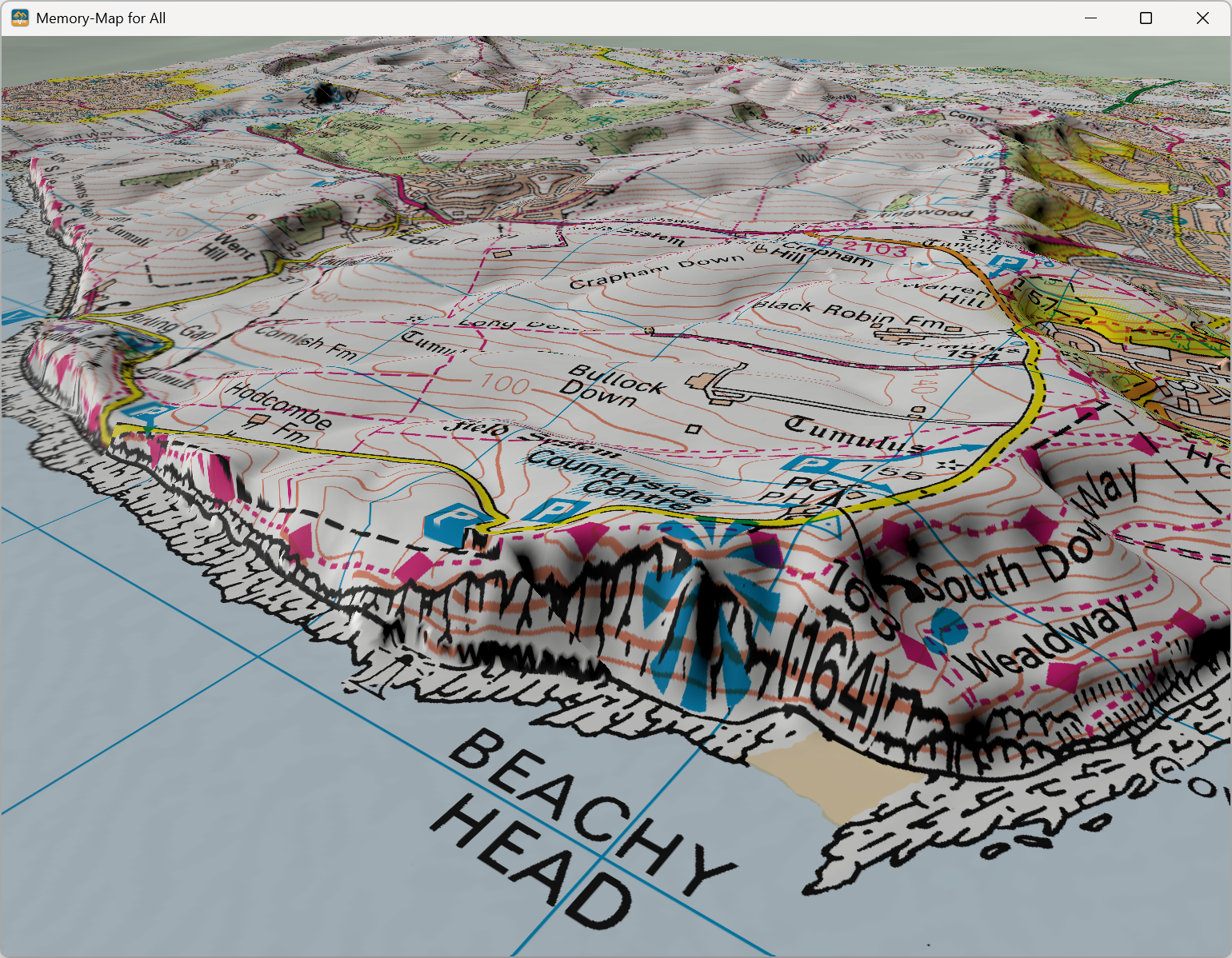Click the parking symbol next to Warren Hill
Screen dimensions: 1232x958
(x=1006, y=265)
